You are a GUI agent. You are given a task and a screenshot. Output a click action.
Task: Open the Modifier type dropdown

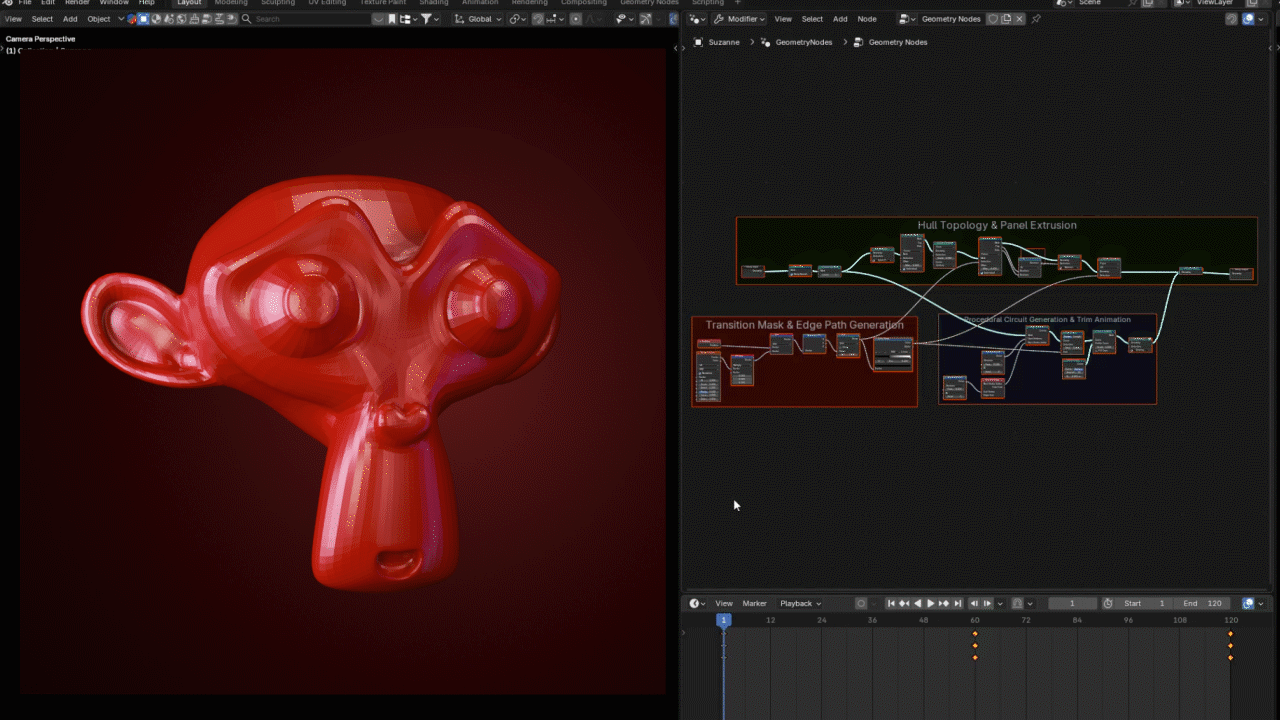click(741, 19)
